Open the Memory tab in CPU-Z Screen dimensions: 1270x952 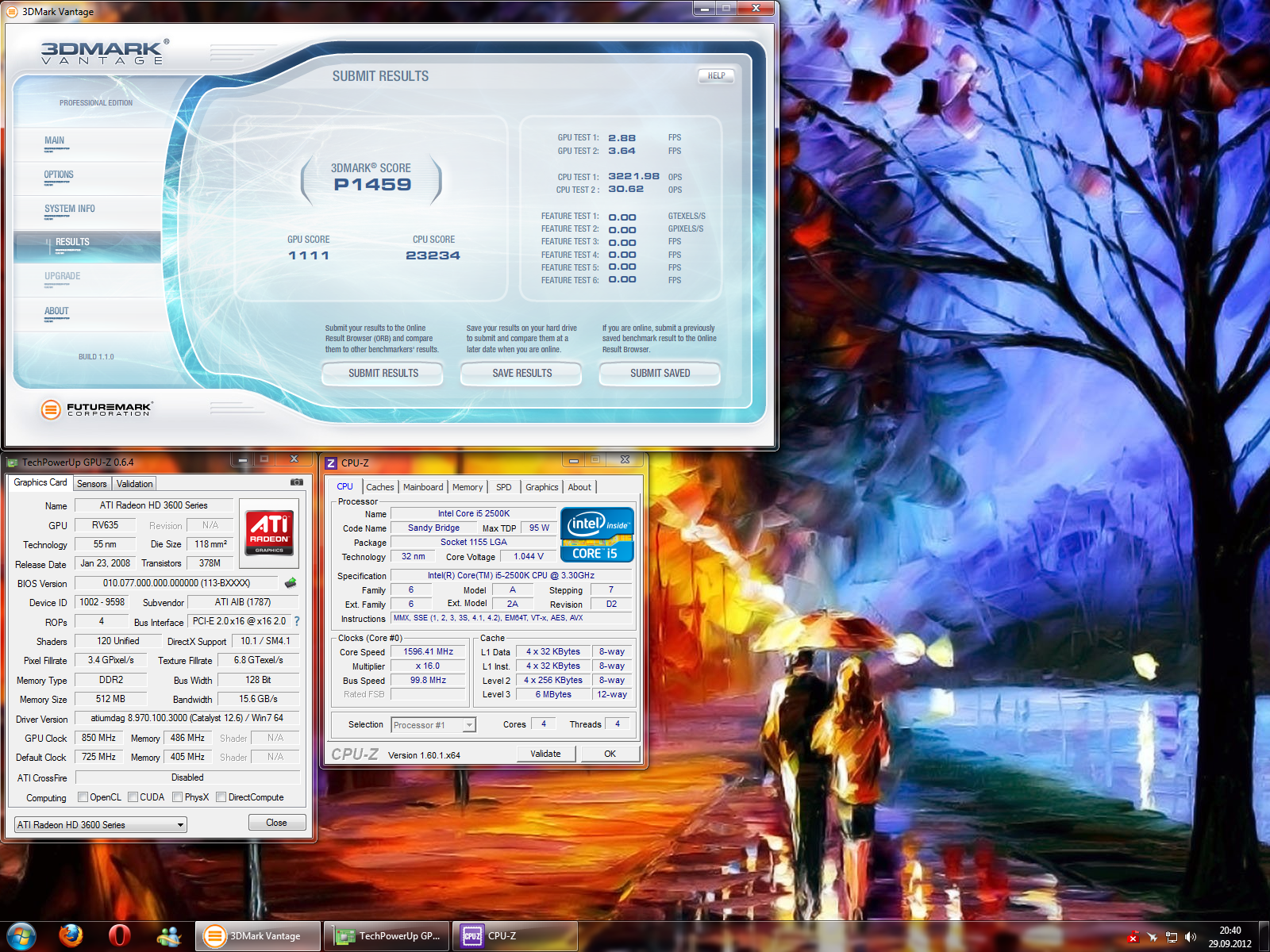coord(468,487)
